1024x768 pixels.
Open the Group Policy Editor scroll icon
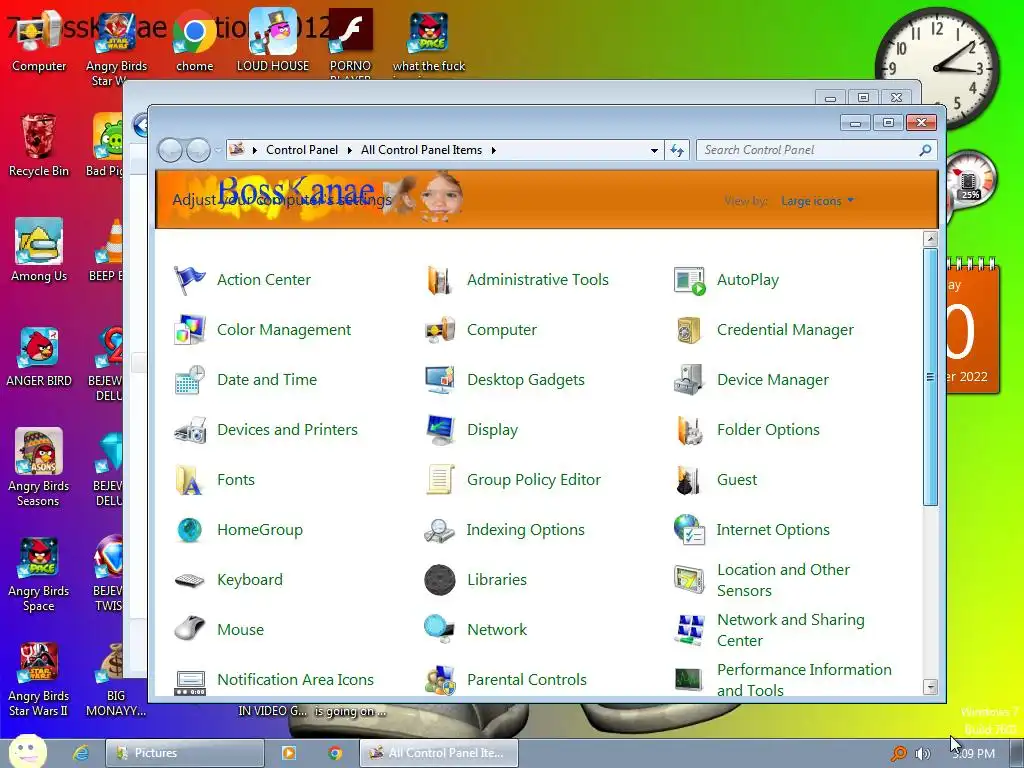pyautogui.click(x=440, y=480)
